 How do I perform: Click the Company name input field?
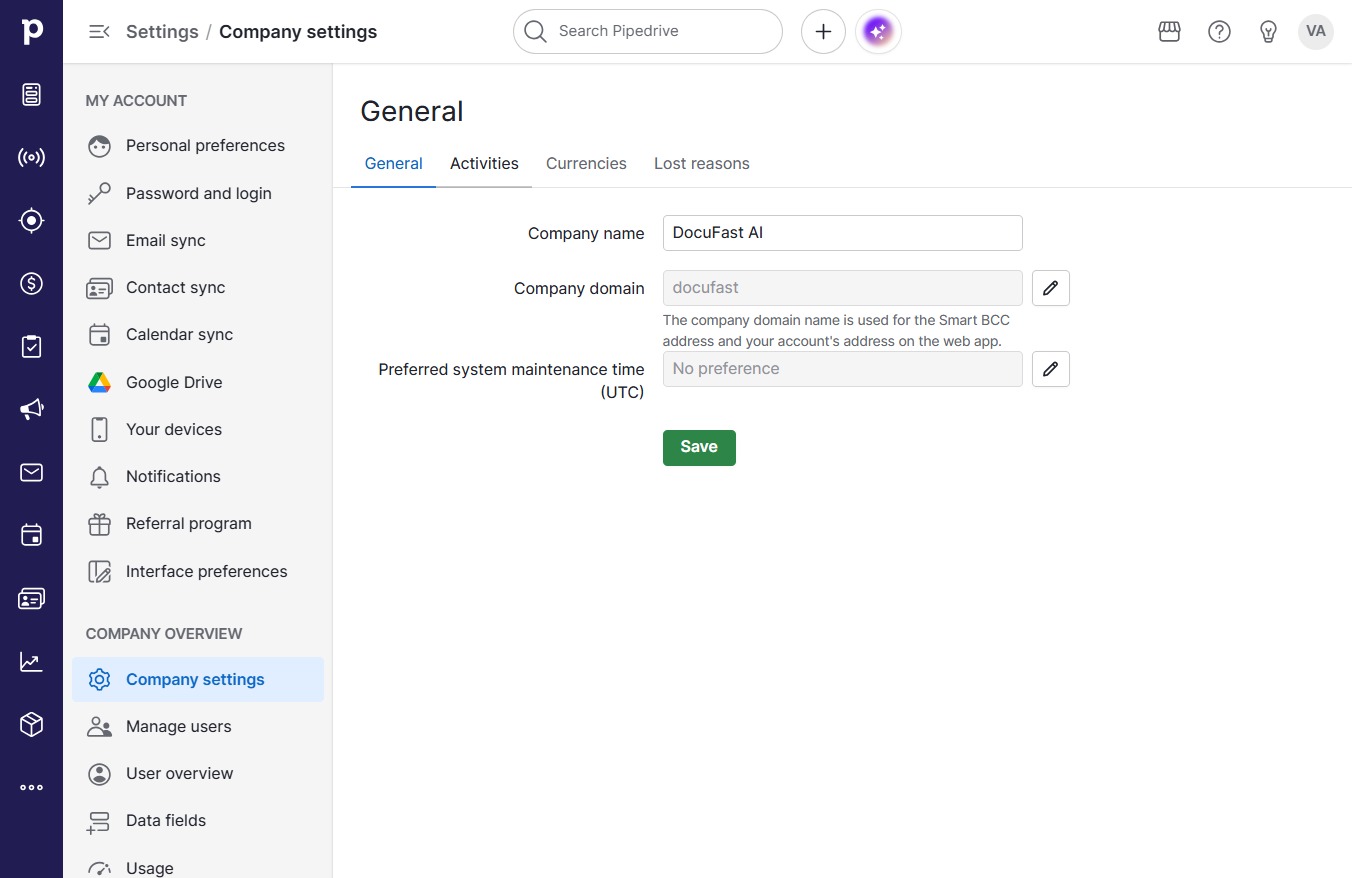843,233
